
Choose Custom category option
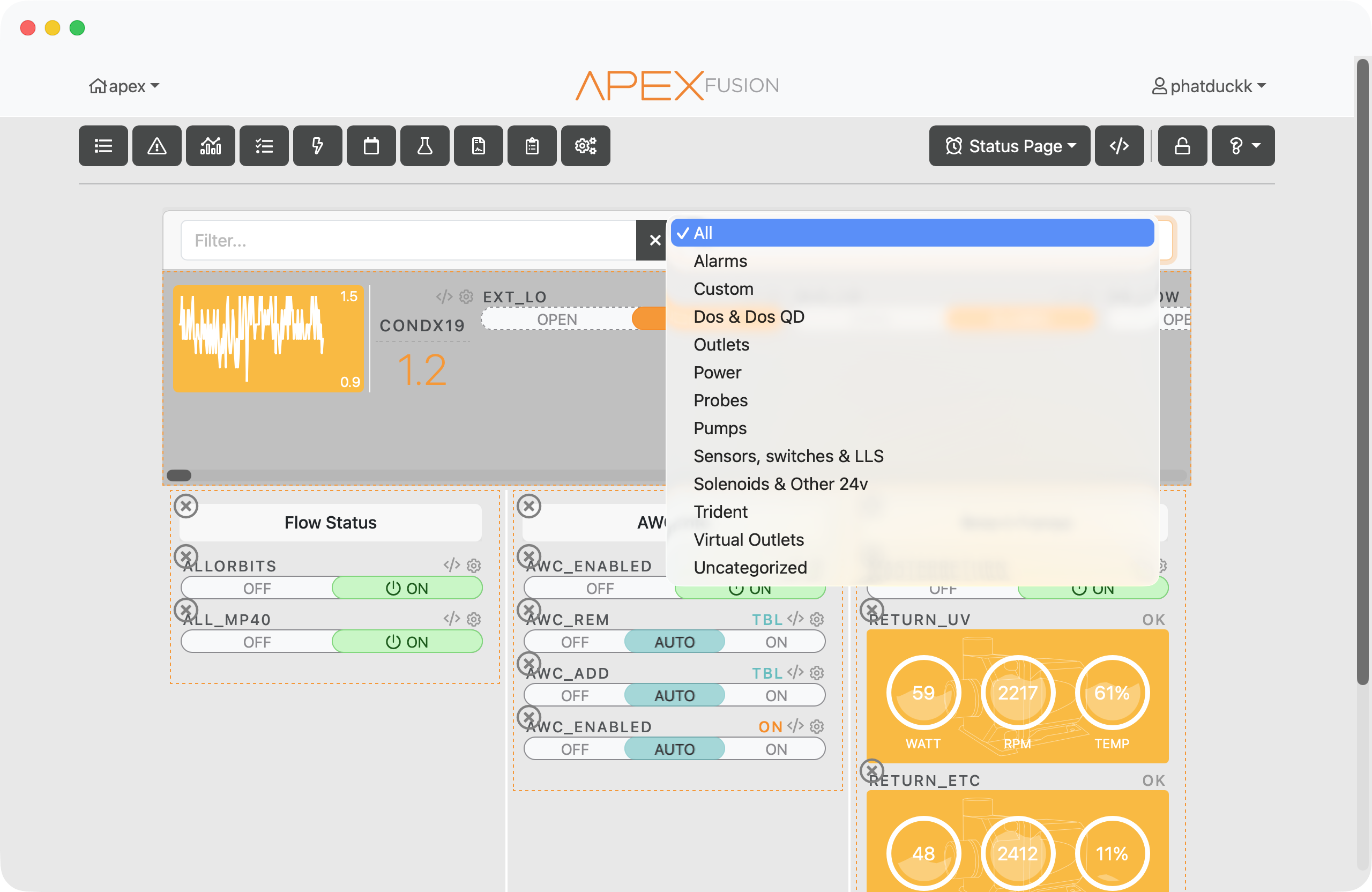[x=913, y=289]
